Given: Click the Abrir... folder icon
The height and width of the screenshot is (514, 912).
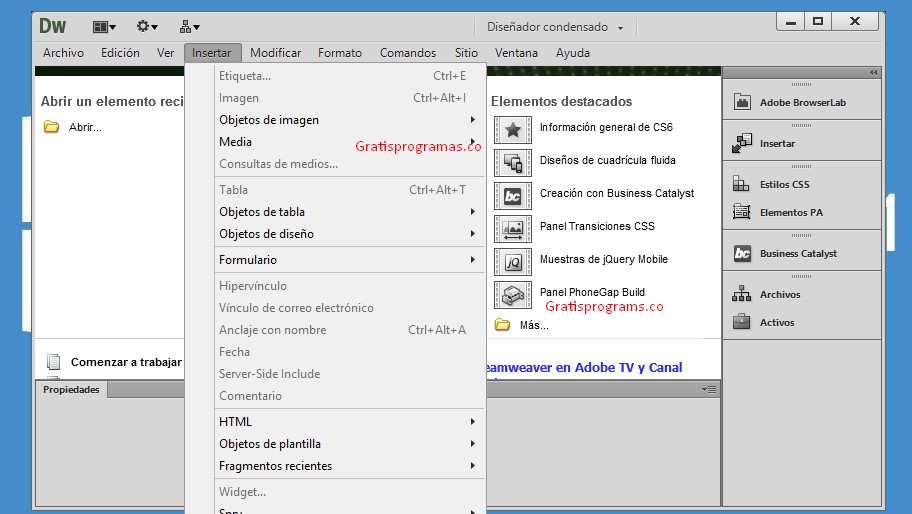Looking at the screenshot, I should tap(51, 127).
